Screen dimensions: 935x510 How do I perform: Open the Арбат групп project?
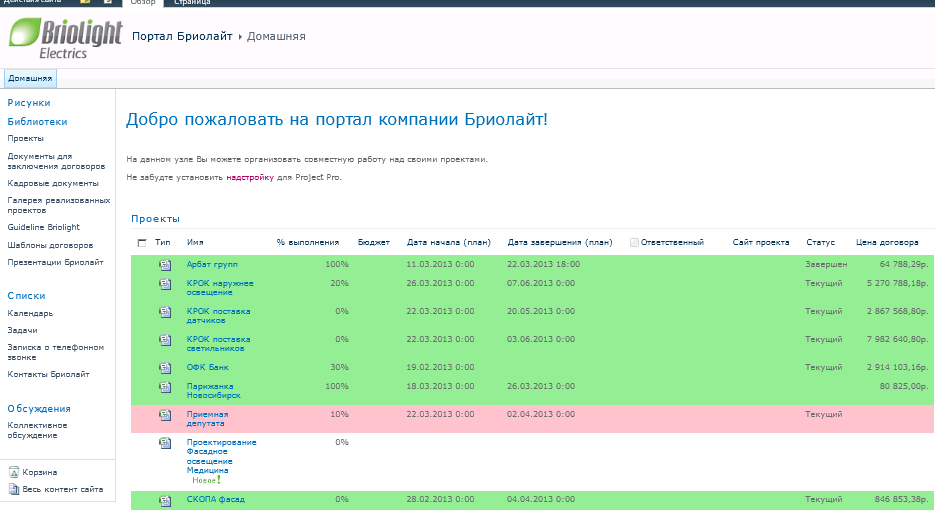[212, 264]
